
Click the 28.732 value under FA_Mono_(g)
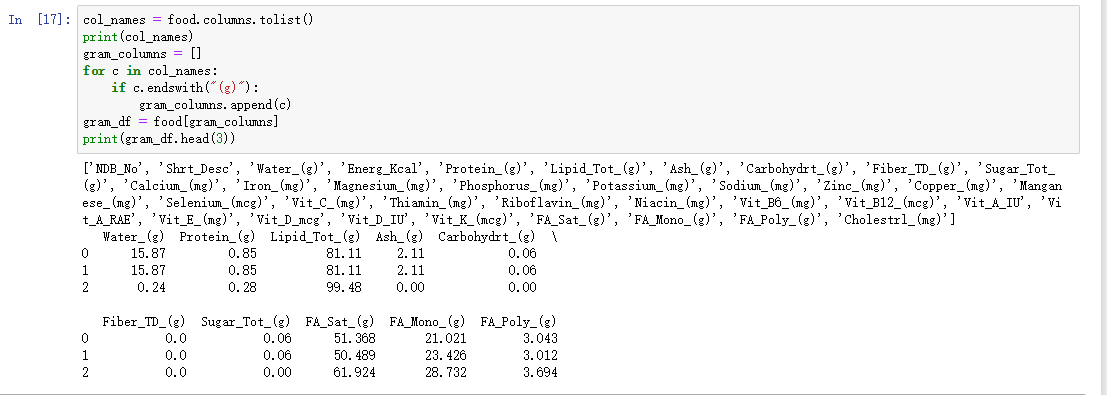pyautogui.click(x=445, y=372)
